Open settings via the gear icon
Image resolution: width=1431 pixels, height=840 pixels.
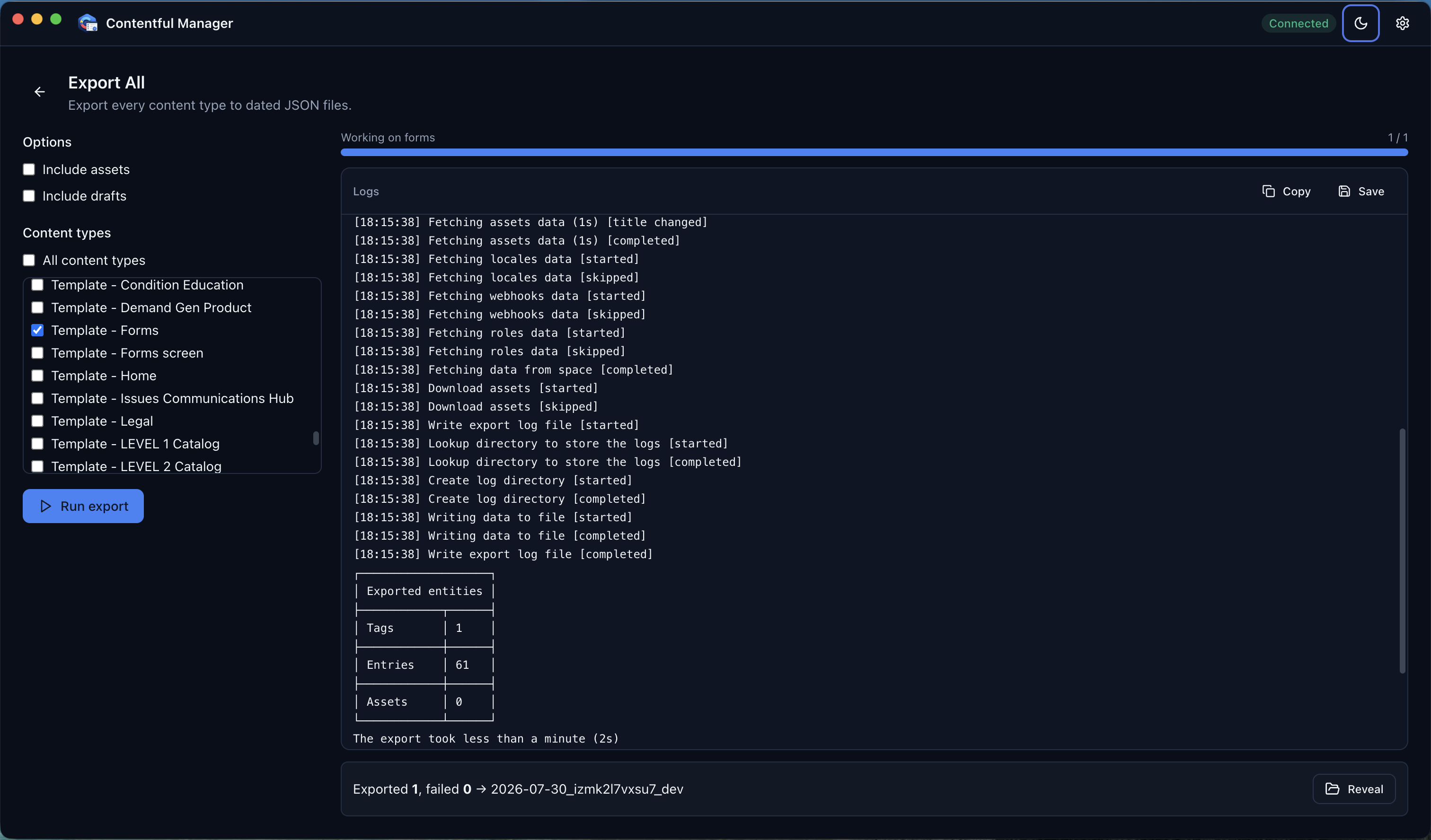coord(1402,23)
